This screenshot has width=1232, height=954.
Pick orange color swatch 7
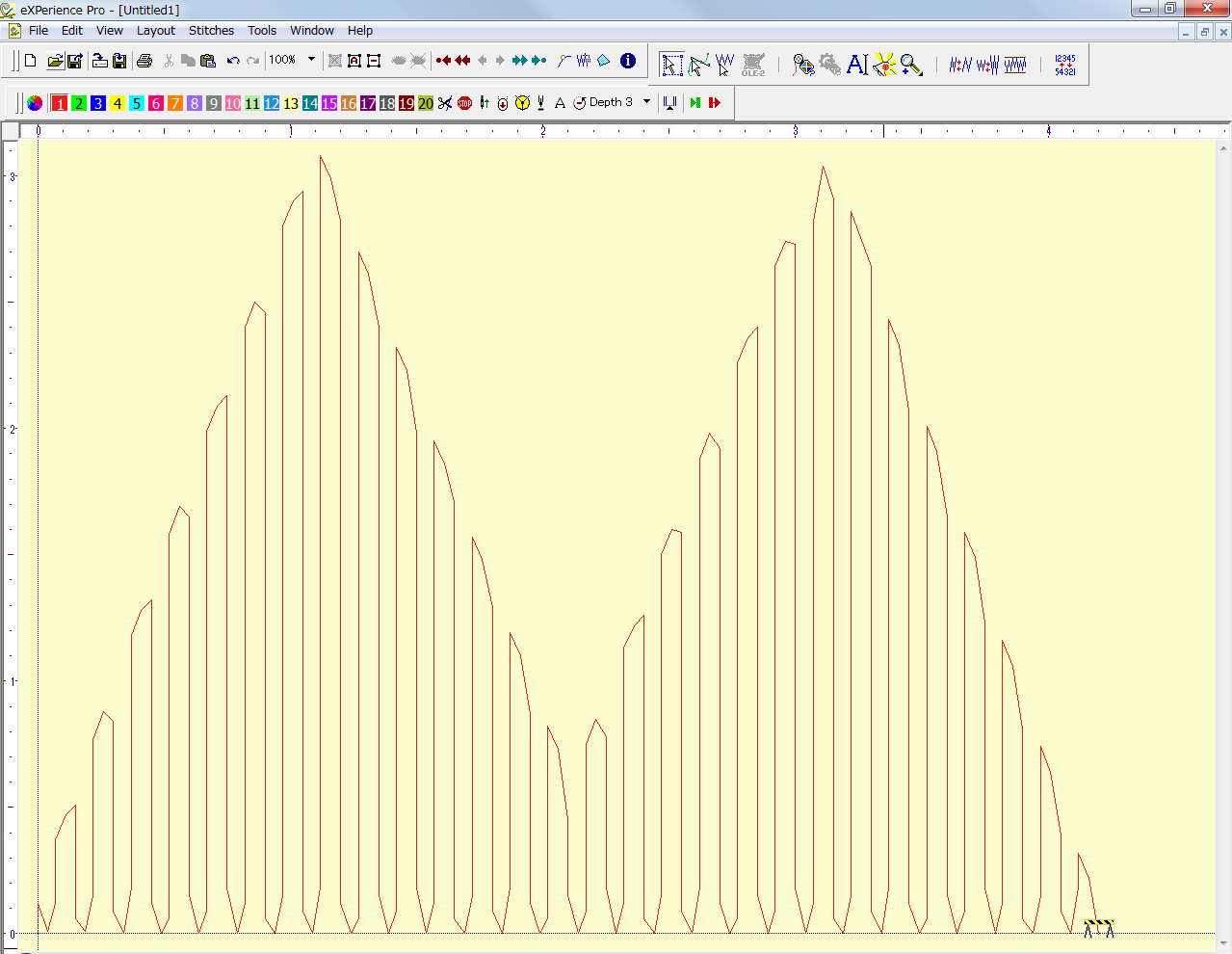coord(175,103)
